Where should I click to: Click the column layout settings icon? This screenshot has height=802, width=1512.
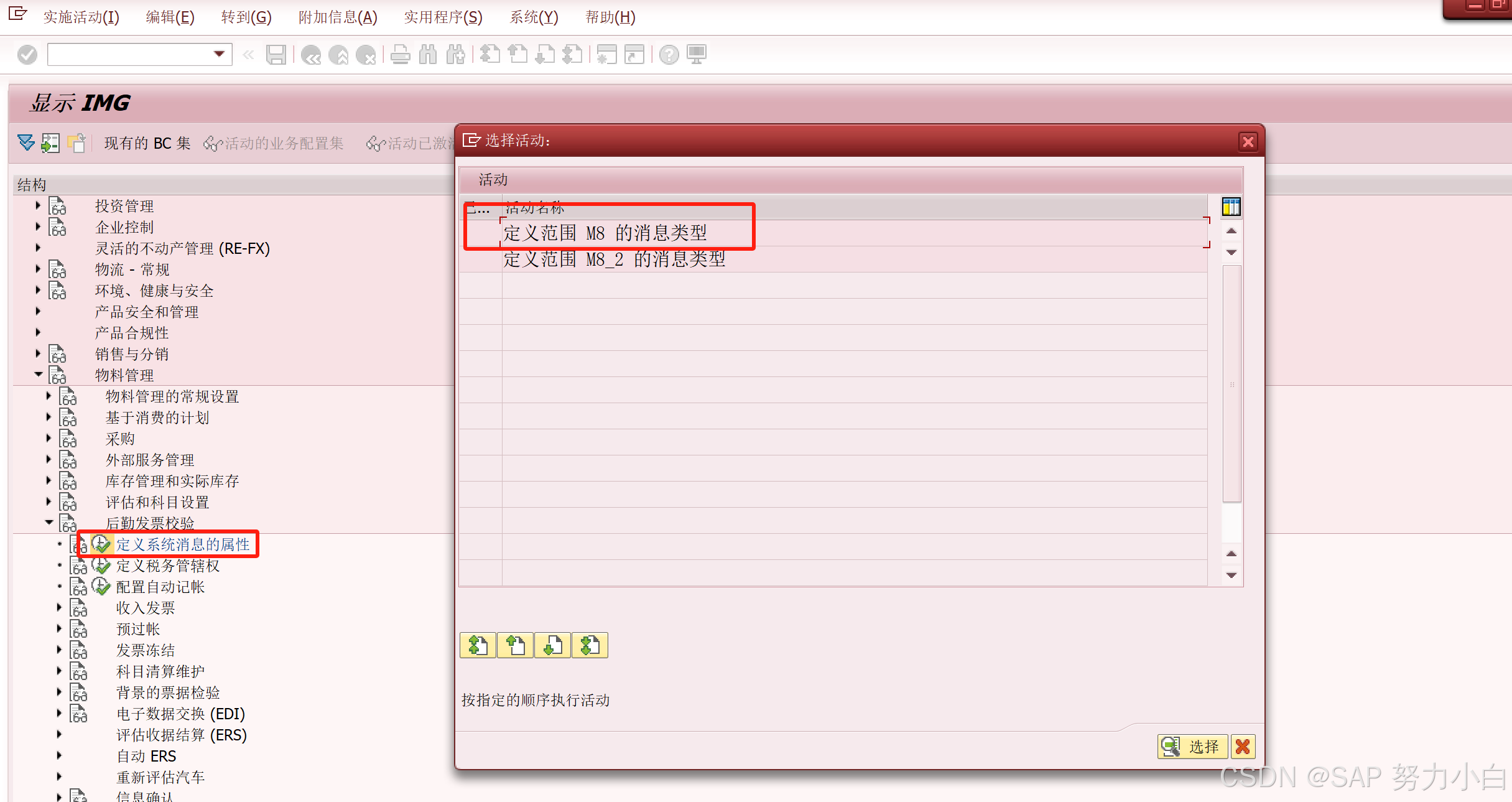click(x=1231, y=207)
